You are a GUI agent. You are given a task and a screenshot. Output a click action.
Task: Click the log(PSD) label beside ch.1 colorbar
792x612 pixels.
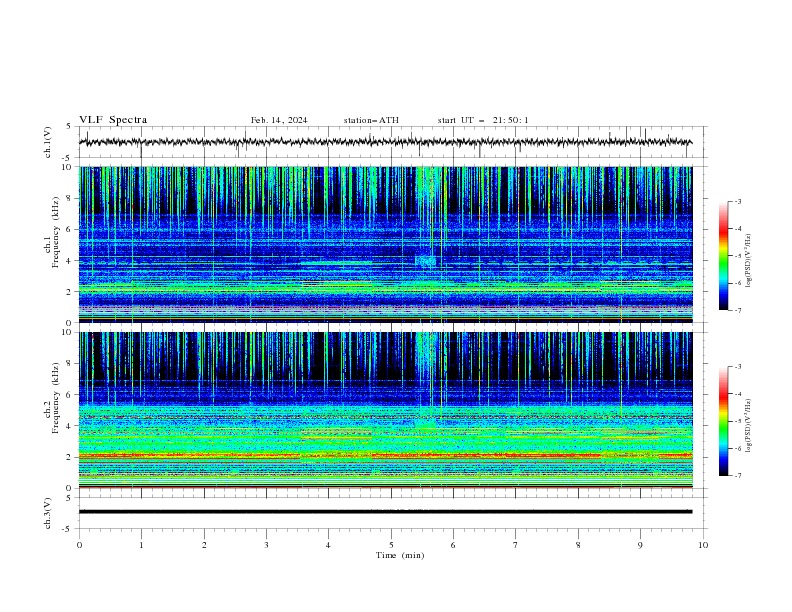pyautogui.click(x=748, y=261)
